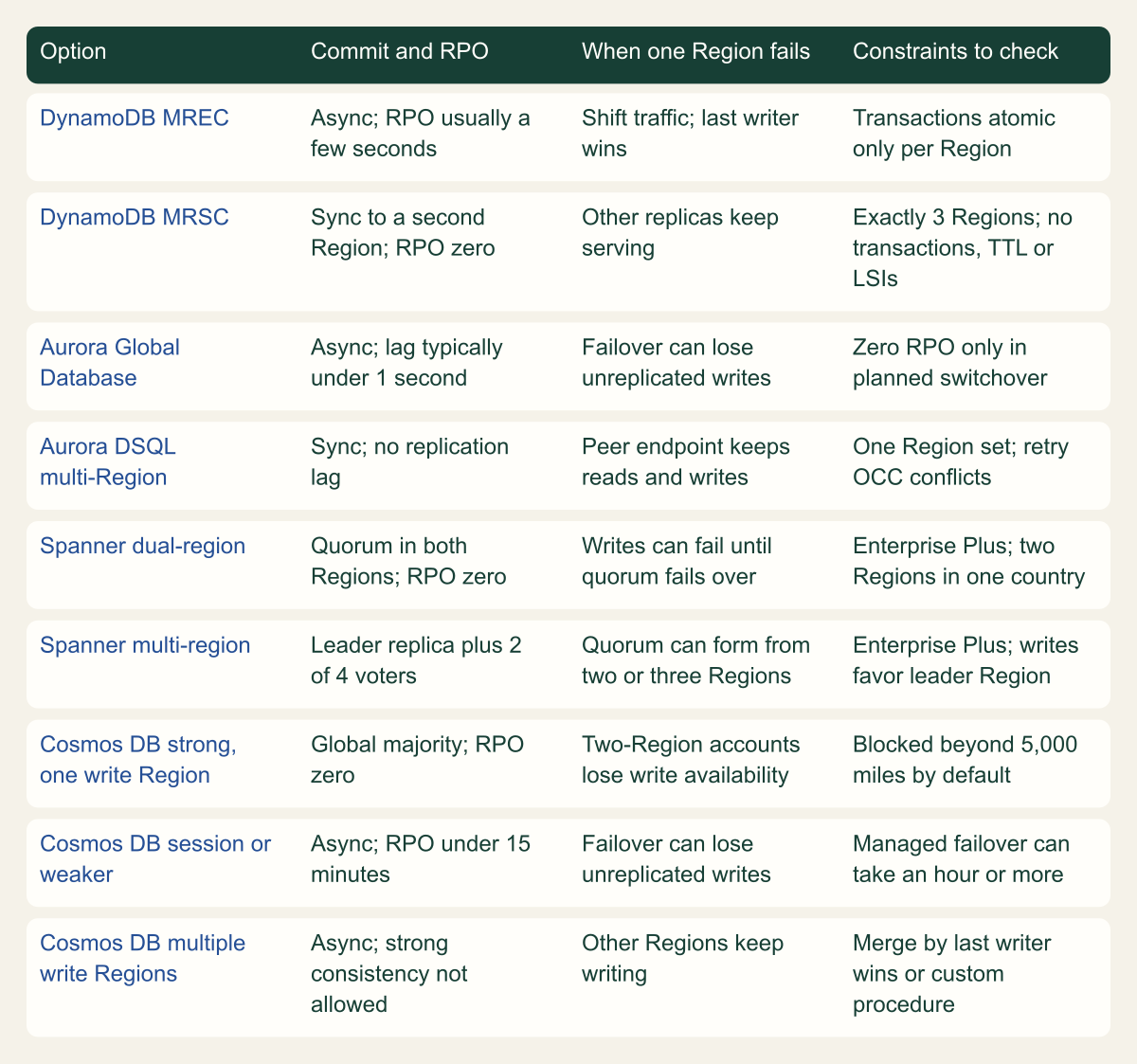Select 'Transactions atomic only per Region' cell

pos(954,134)
